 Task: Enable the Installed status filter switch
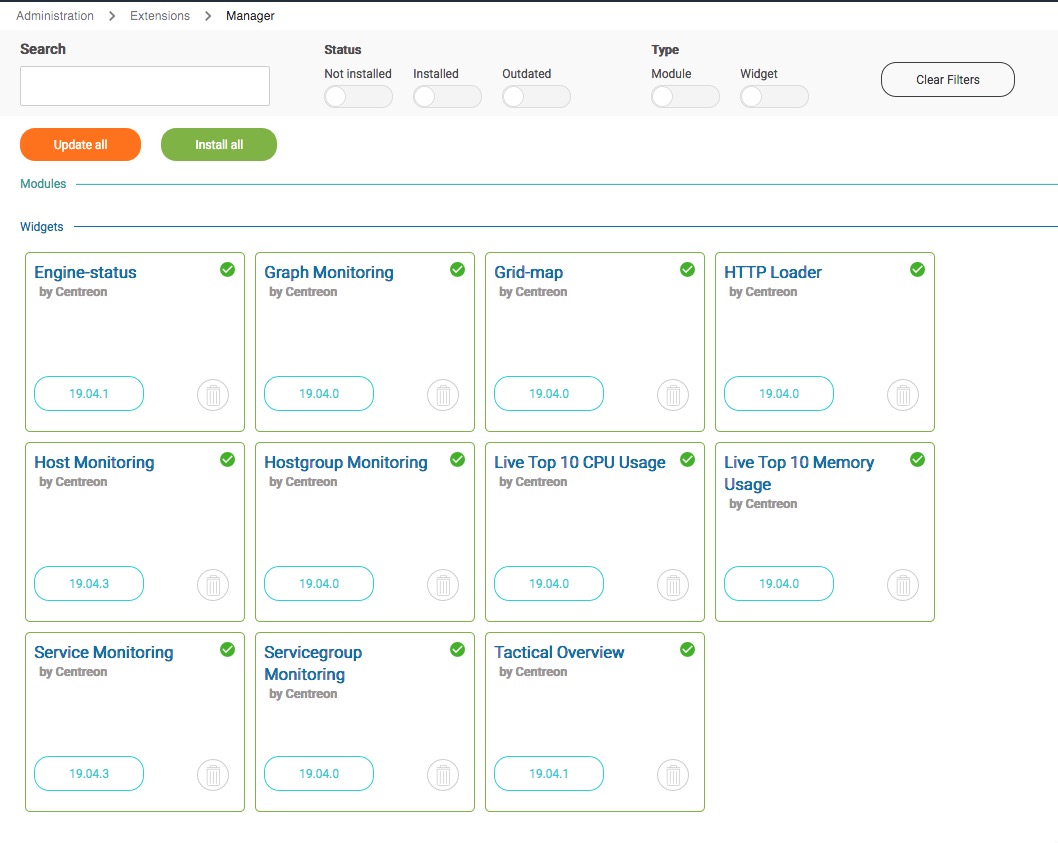(447, 97)
